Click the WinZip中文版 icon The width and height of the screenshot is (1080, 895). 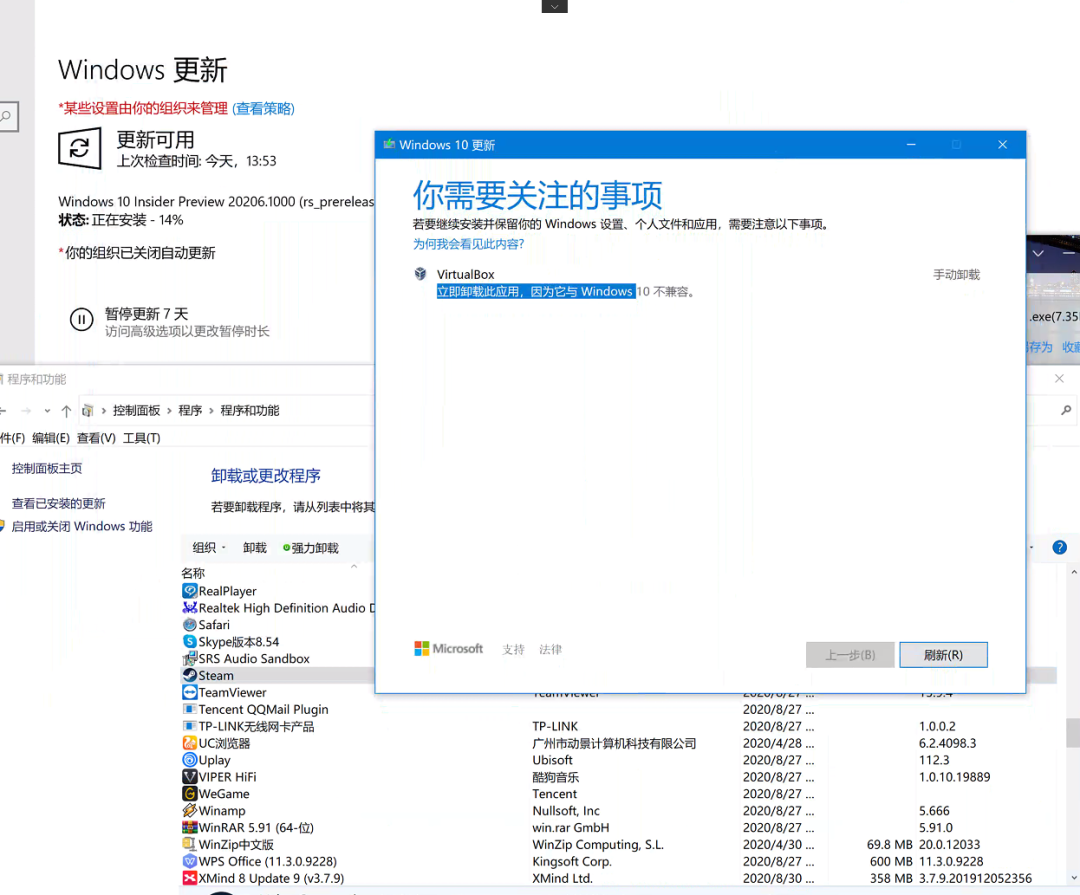[x=189, y=844]
